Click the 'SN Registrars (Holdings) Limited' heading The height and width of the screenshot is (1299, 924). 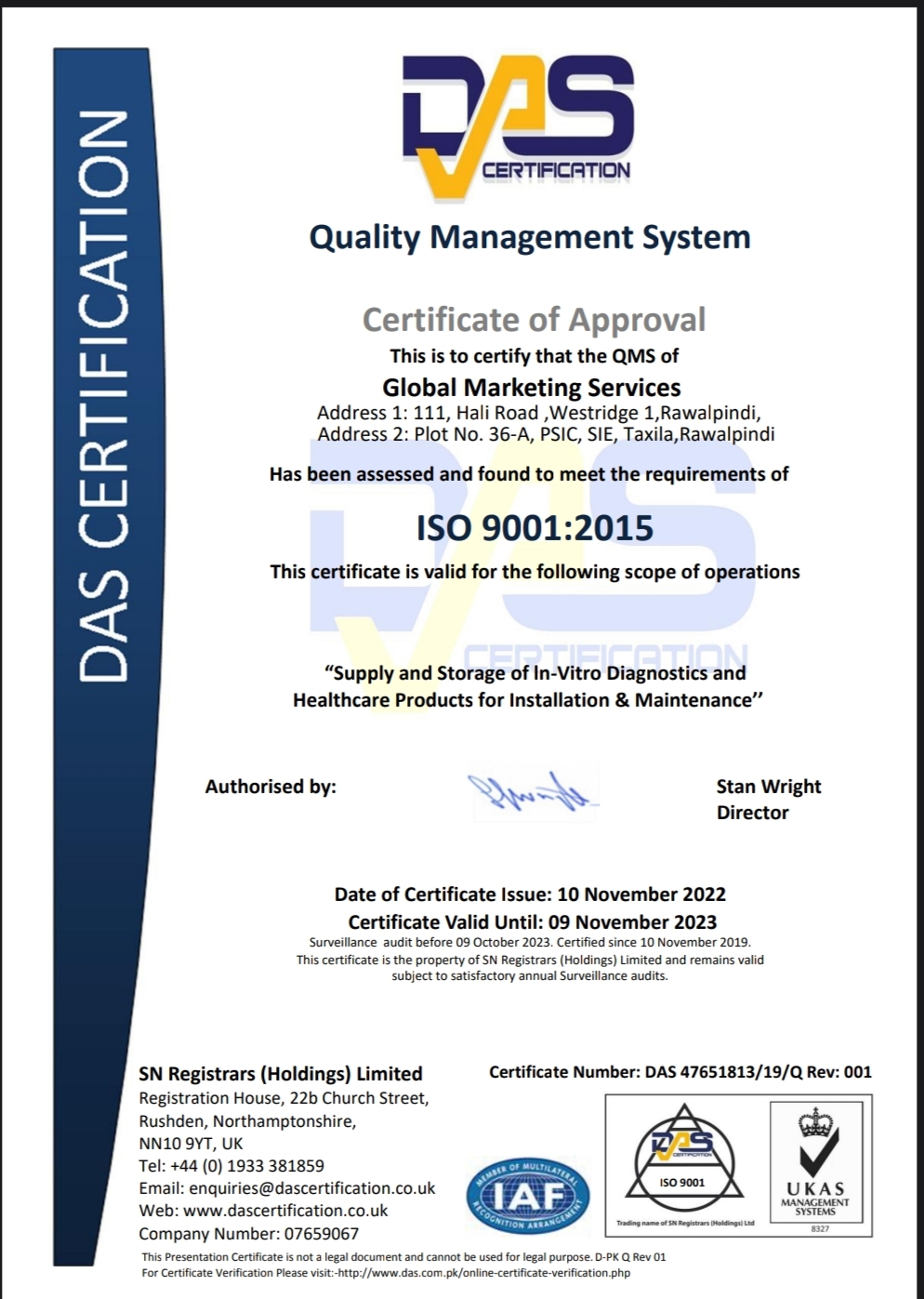pos(281,1074)
